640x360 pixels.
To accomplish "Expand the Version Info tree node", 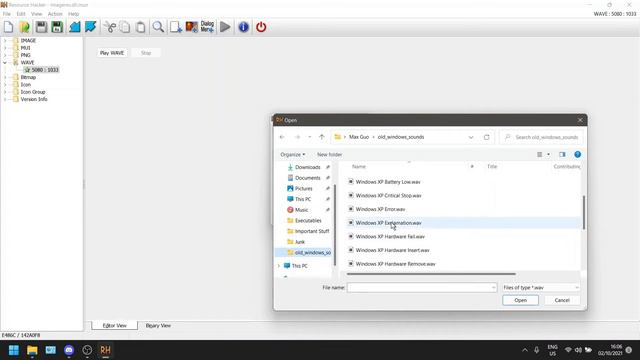I will 5,99.
